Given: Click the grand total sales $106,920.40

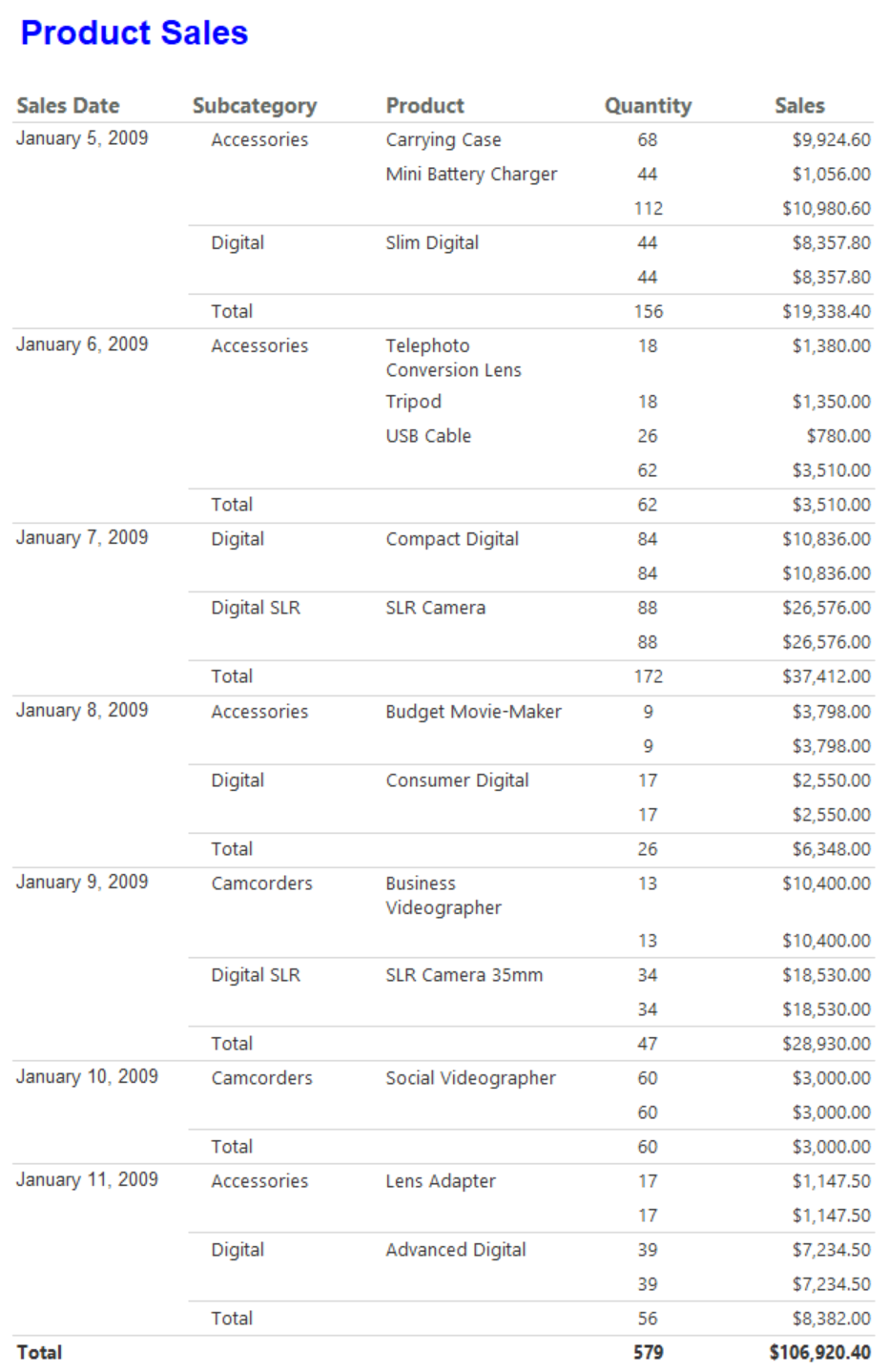Looking at the screenshot, I should [819, 1353].
